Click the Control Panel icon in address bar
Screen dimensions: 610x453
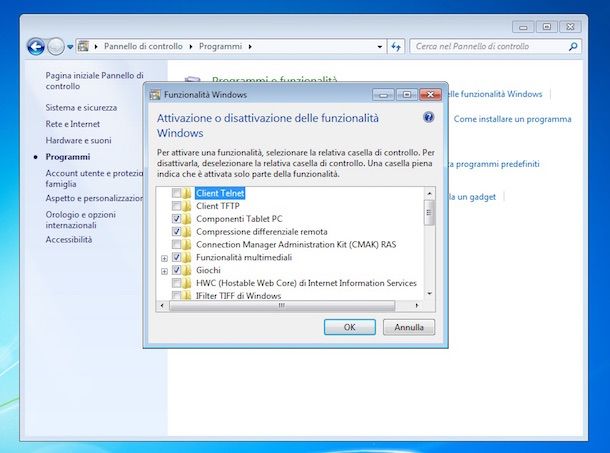(83, 46)
